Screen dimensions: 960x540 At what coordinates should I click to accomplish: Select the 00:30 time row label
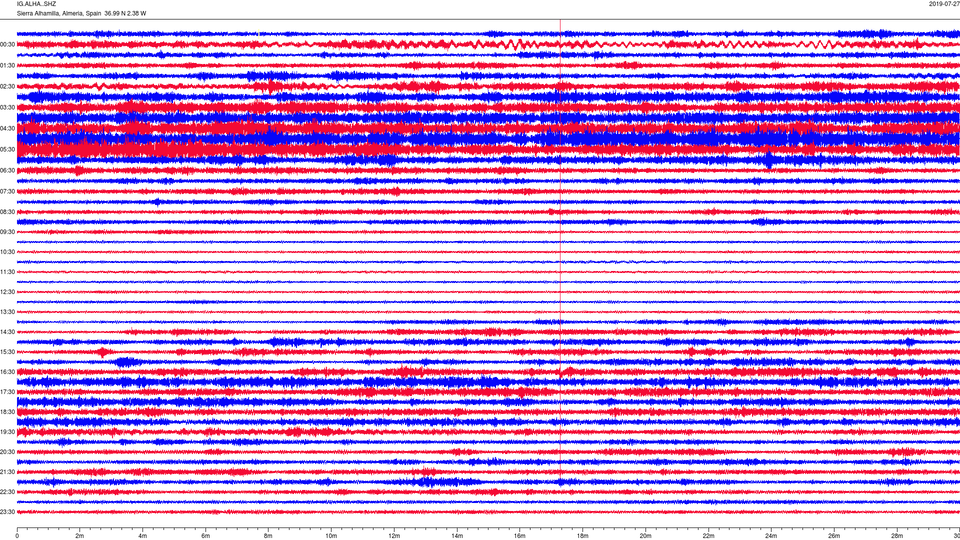click(7, 45)
